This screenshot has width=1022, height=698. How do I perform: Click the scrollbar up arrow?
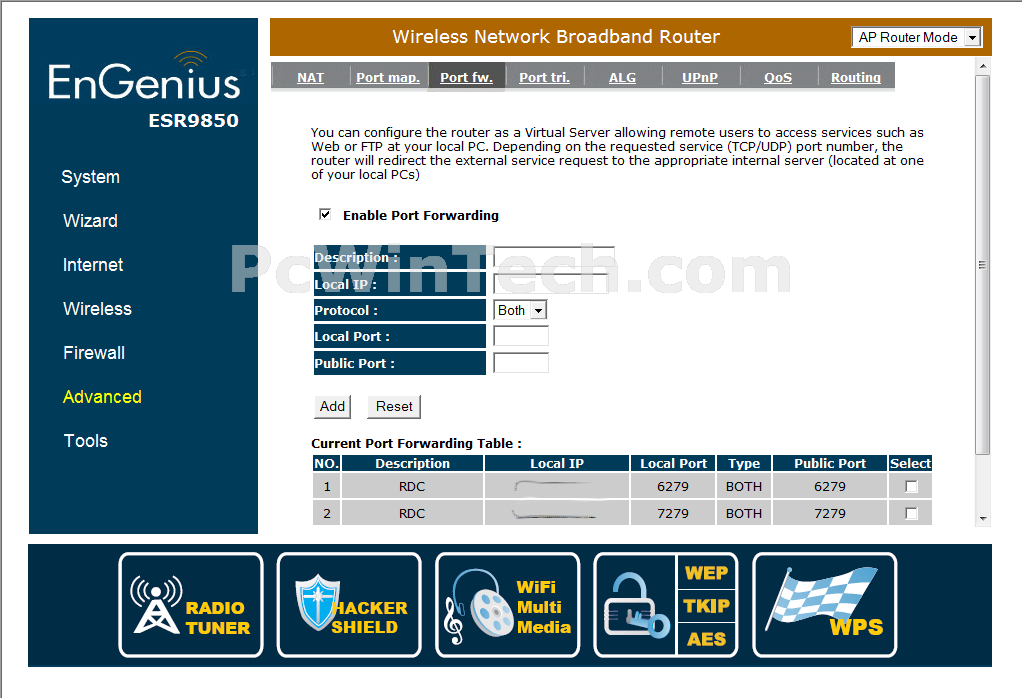(983, 66)
